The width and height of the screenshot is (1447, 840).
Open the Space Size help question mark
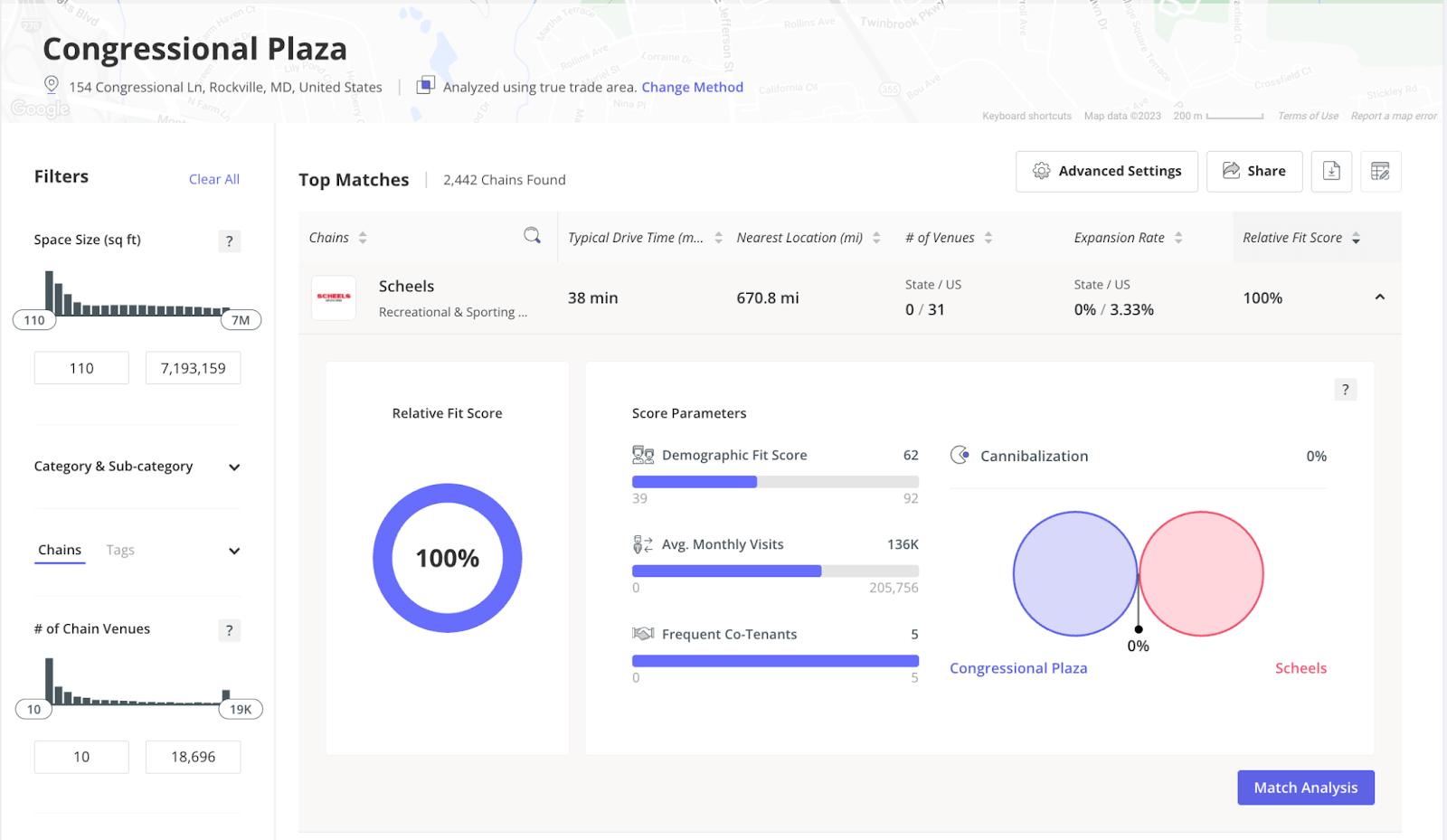click(229, 241)
